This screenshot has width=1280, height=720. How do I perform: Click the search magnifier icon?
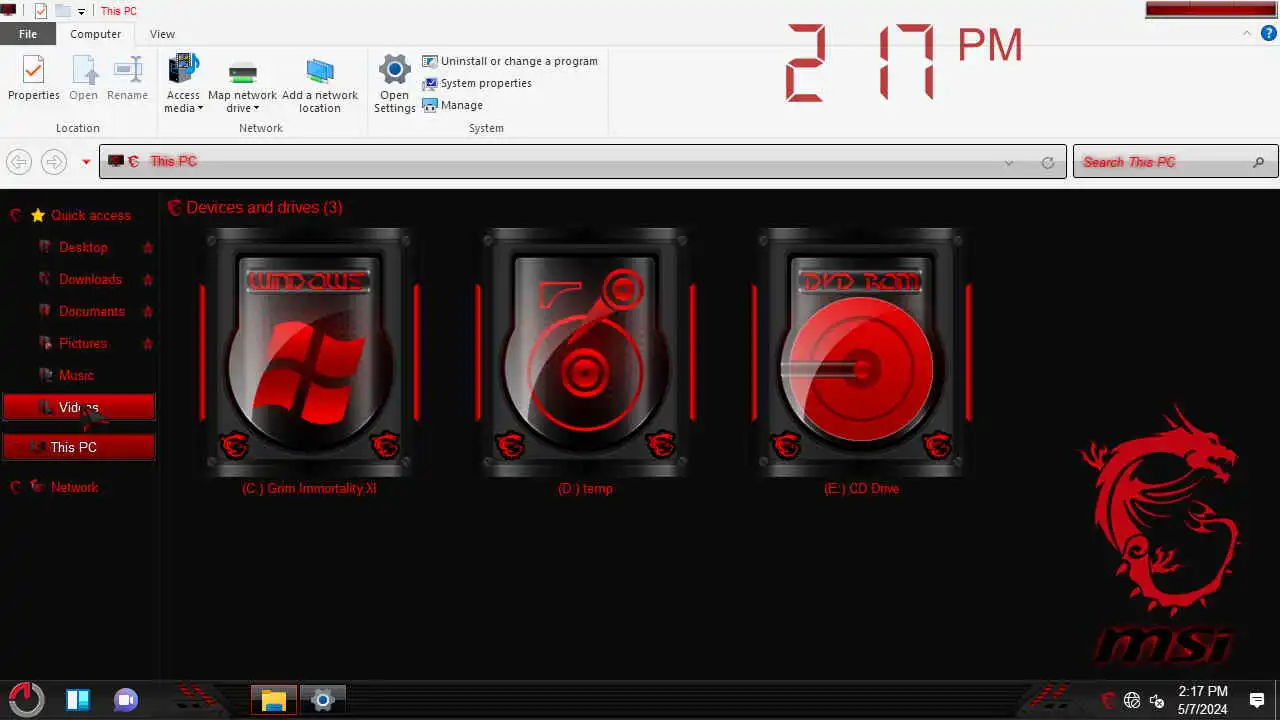(x=1258, y=162)
